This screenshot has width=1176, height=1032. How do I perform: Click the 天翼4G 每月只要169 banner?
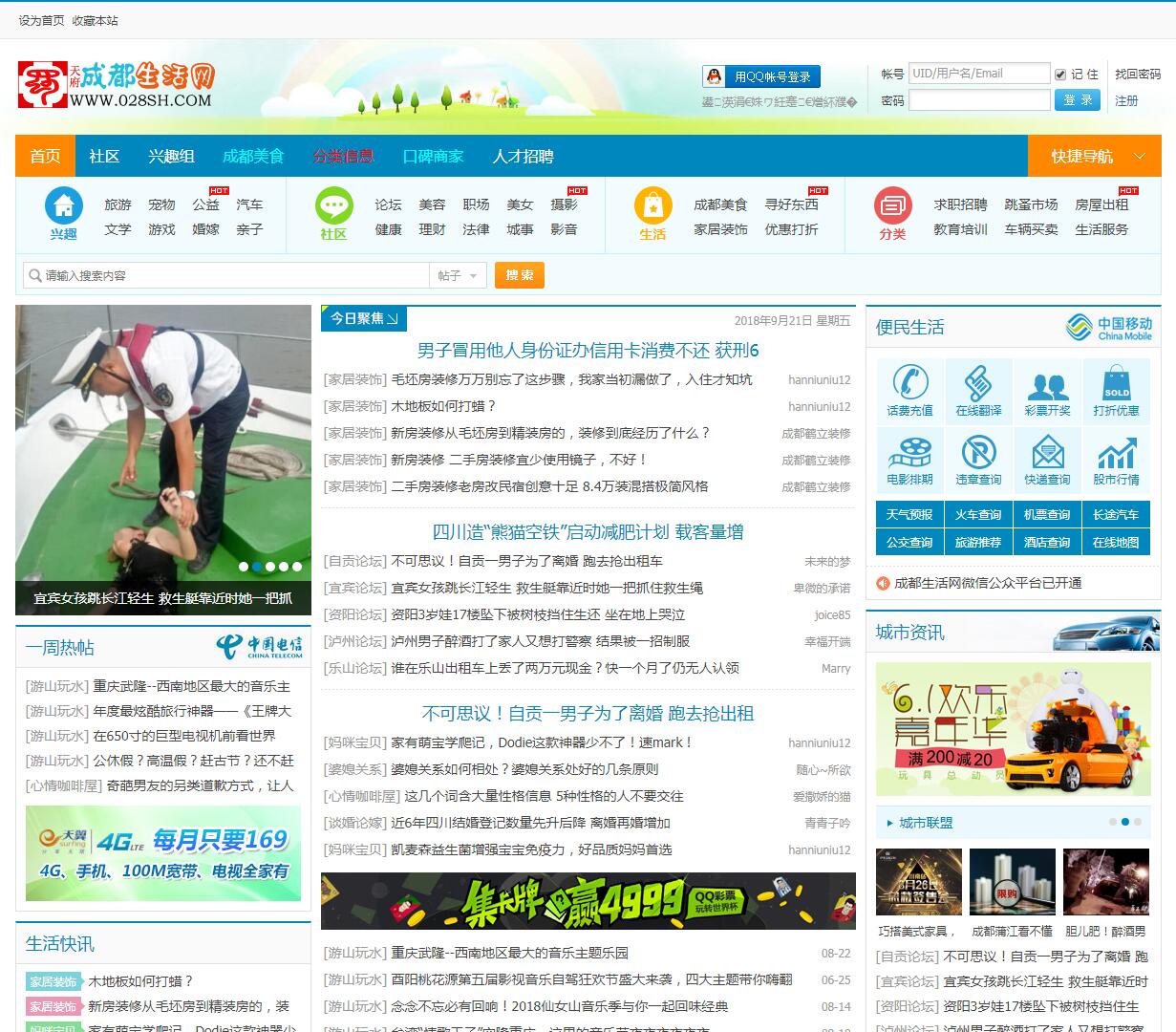click(x=163, y=853)
